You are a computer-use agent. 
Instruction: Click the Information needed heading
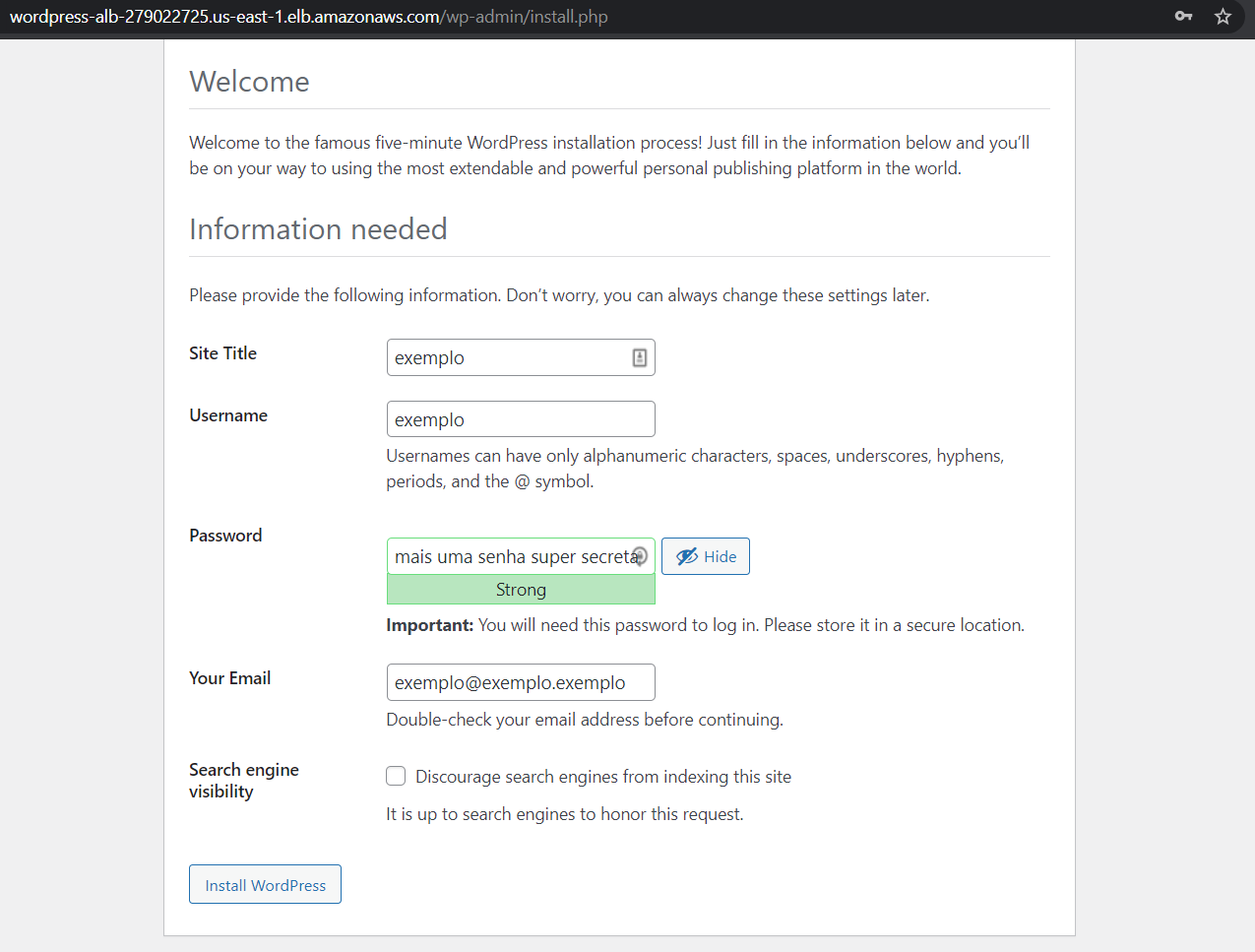(x=318, y=229)
